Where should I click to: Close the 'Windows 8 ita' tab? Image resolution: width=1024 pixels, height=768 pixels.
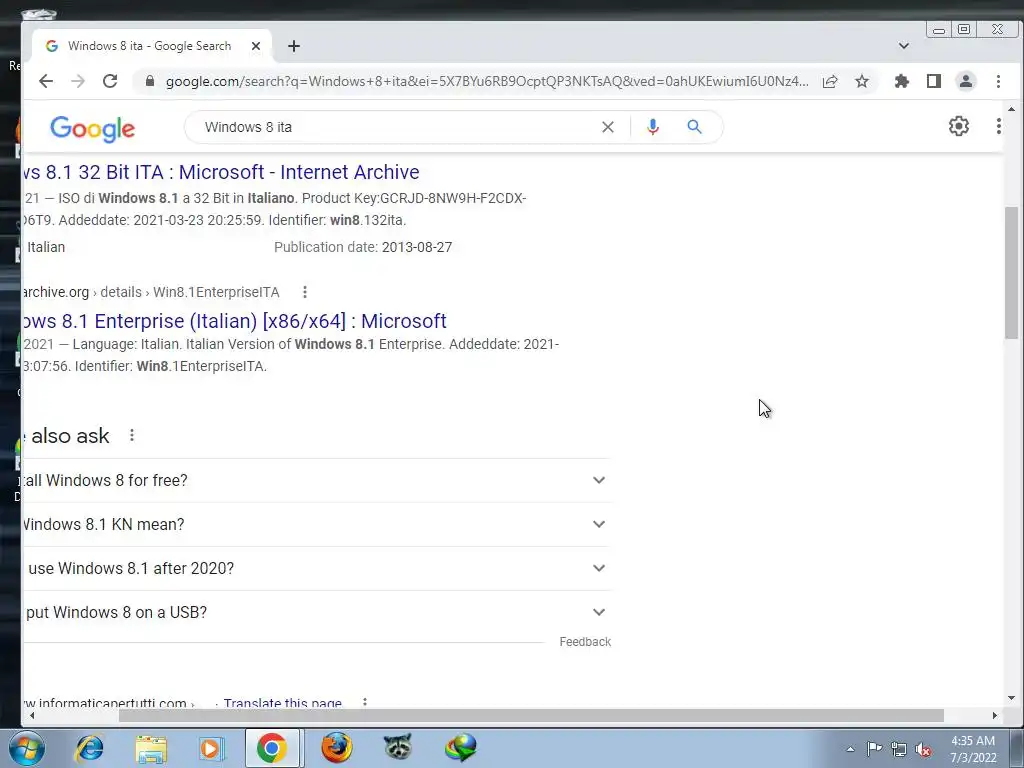click(256, 46)
